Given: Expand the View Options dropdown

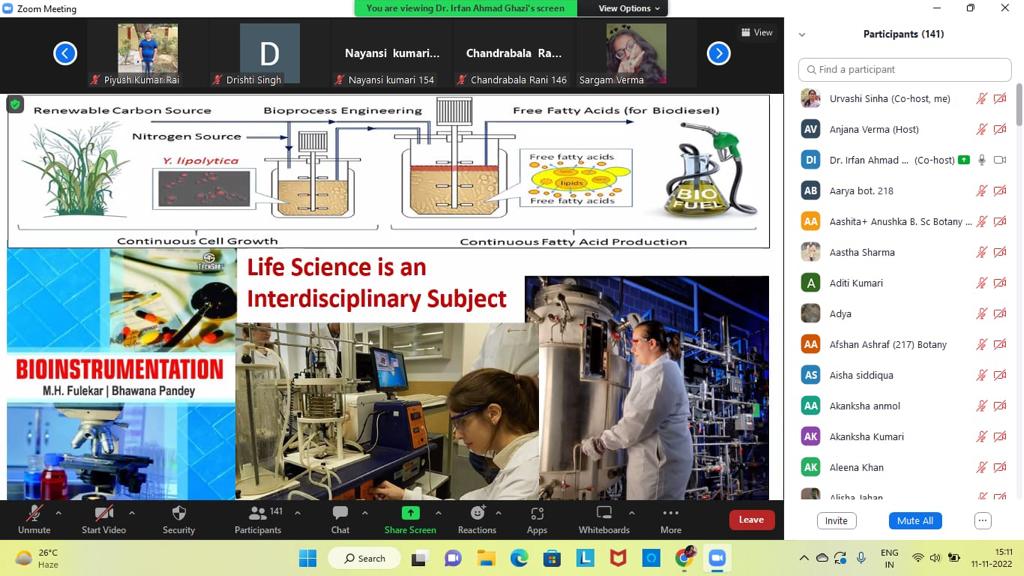Looking at the screenshot, I should click(x=630, y=8).
